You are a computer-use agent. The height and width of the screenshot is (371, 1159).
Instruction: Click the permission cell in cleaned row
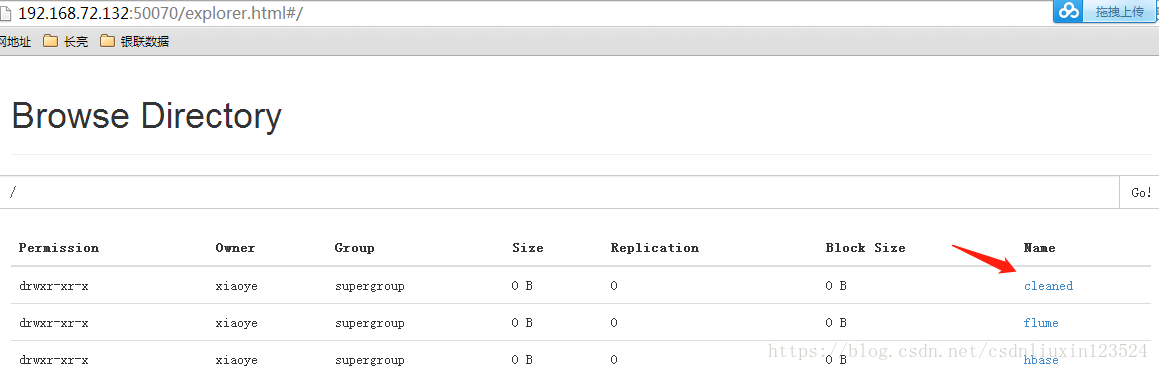[54, 286]
